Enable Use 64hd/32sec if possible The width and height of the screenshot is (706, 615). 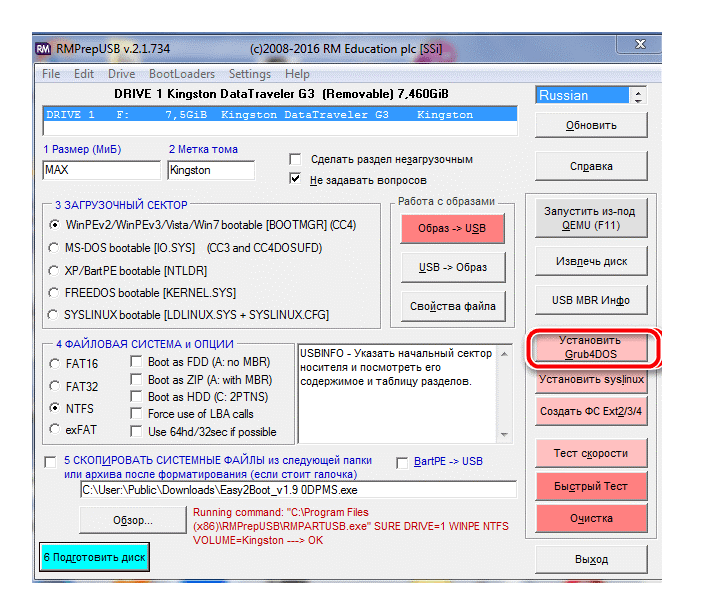[x=136, y=431]
